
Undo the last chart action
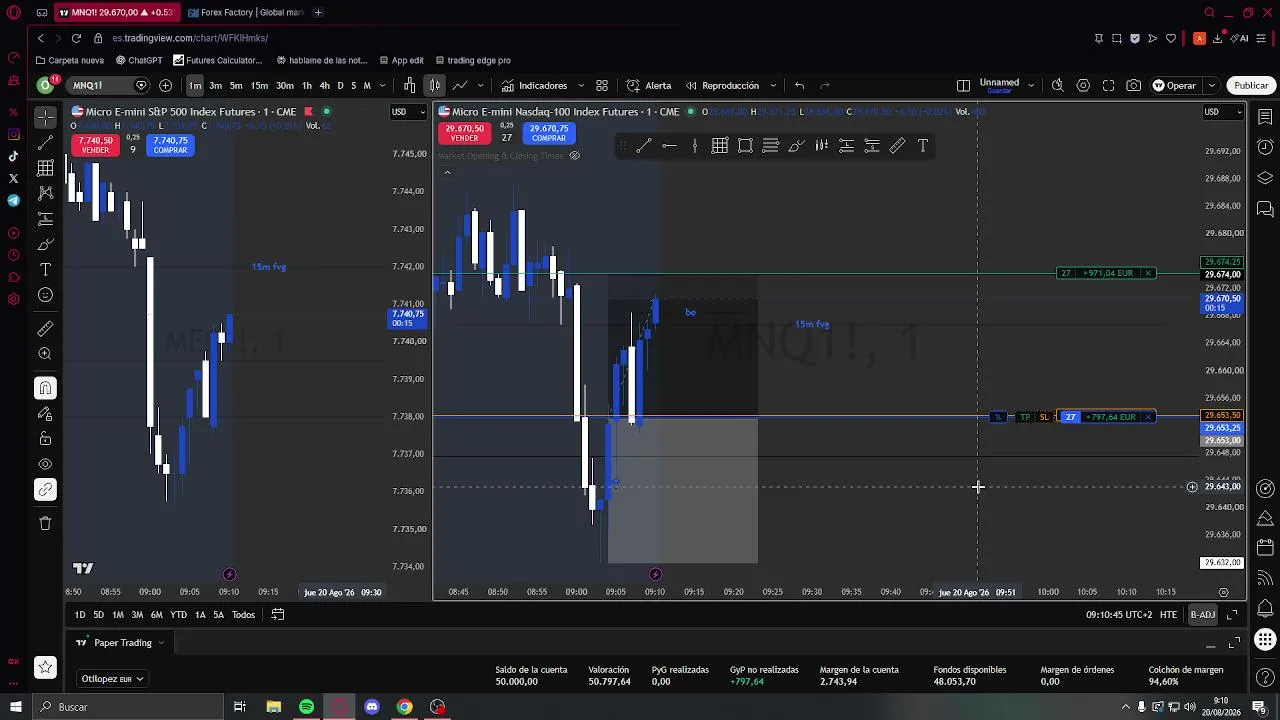pyautogui.click(x=799, y=85)
